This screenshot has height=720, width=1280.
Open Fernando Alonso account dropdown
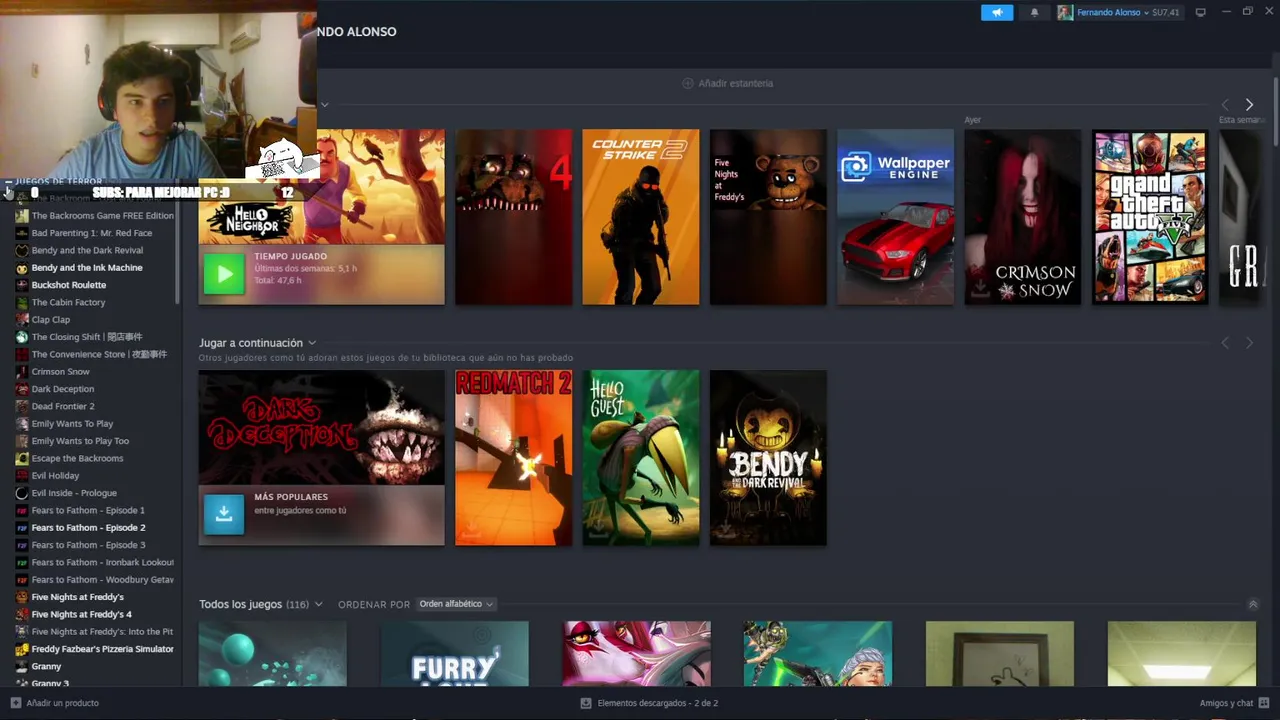[x=1128, y=12]
